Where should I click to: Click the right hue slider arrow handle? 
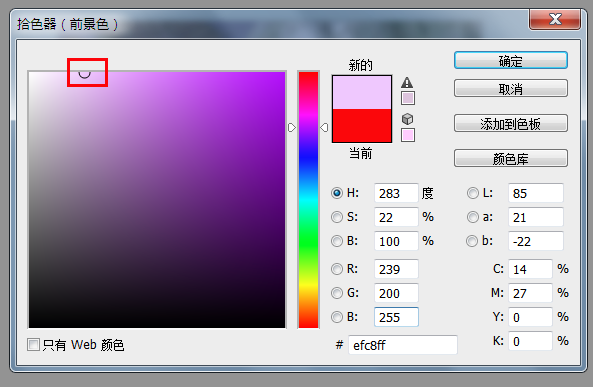click(x=324, y=127)
